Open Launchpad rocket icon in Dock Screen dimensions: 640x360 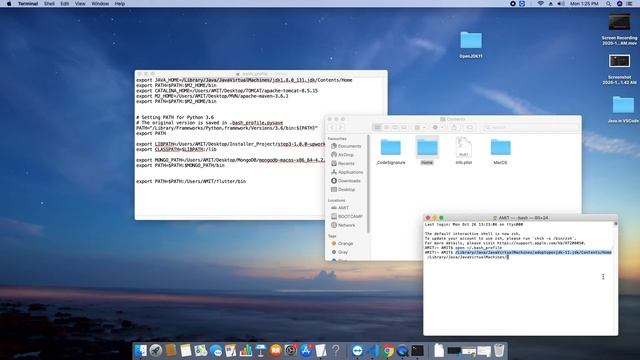coord(156,351)
